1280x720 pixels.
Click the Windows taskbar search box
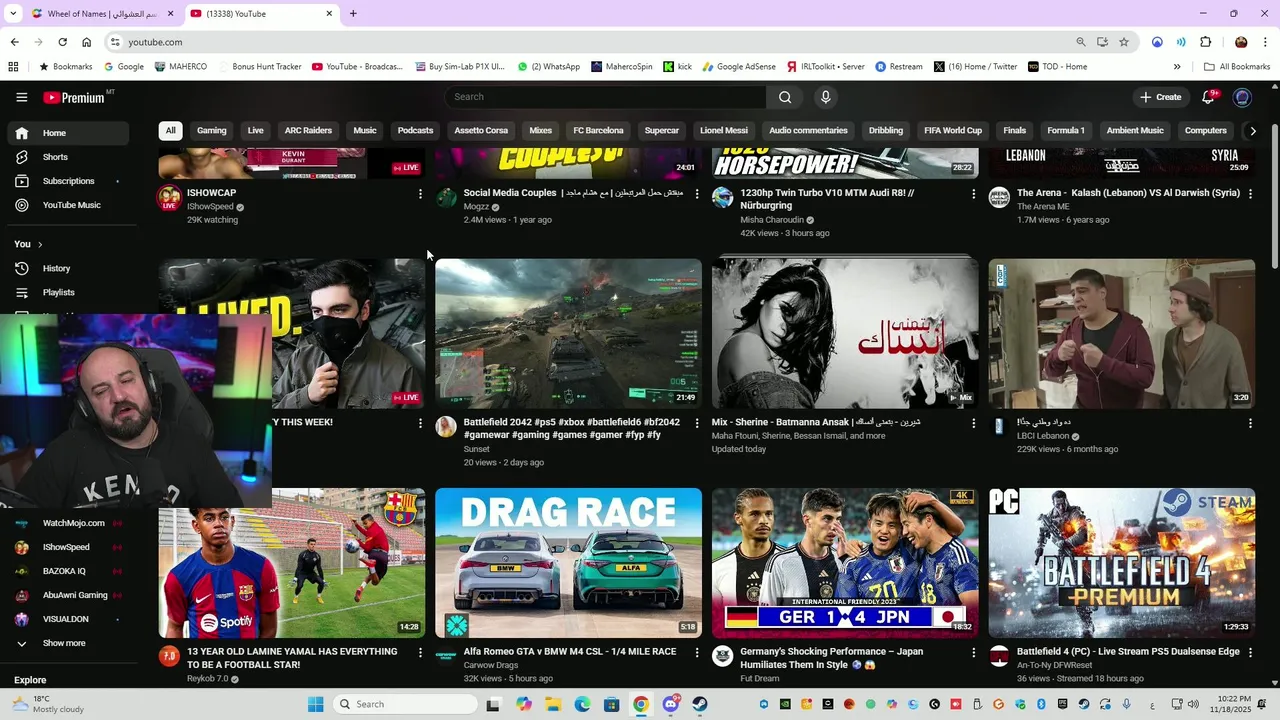point(405,704)
